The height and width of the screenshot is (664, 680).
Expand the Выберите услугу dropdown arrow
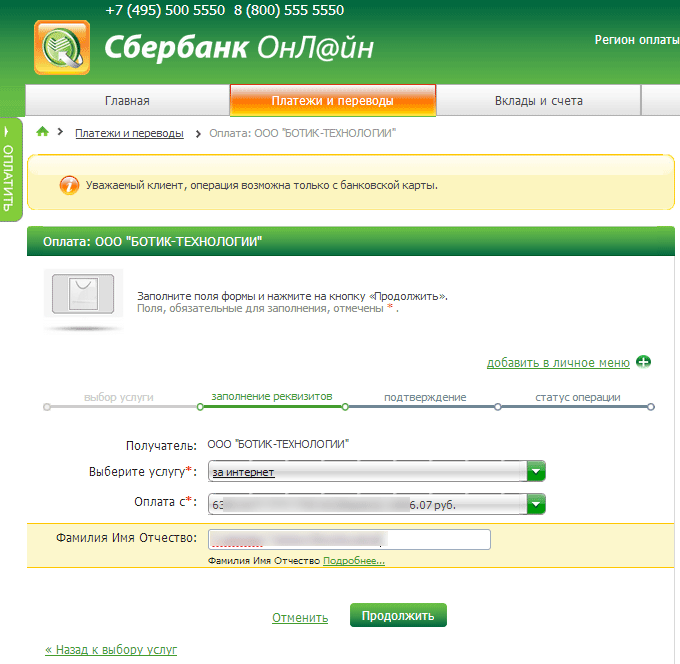pos(536,471)
